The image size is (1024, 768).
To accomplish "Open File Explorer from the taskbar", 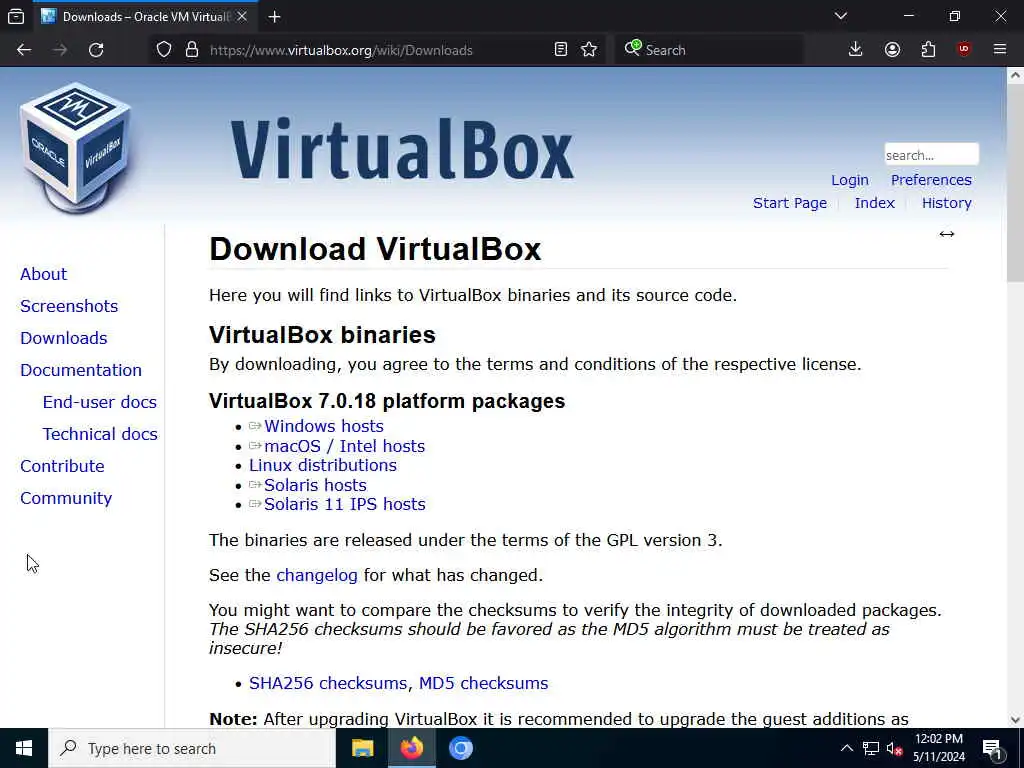I will pos(362,748).
